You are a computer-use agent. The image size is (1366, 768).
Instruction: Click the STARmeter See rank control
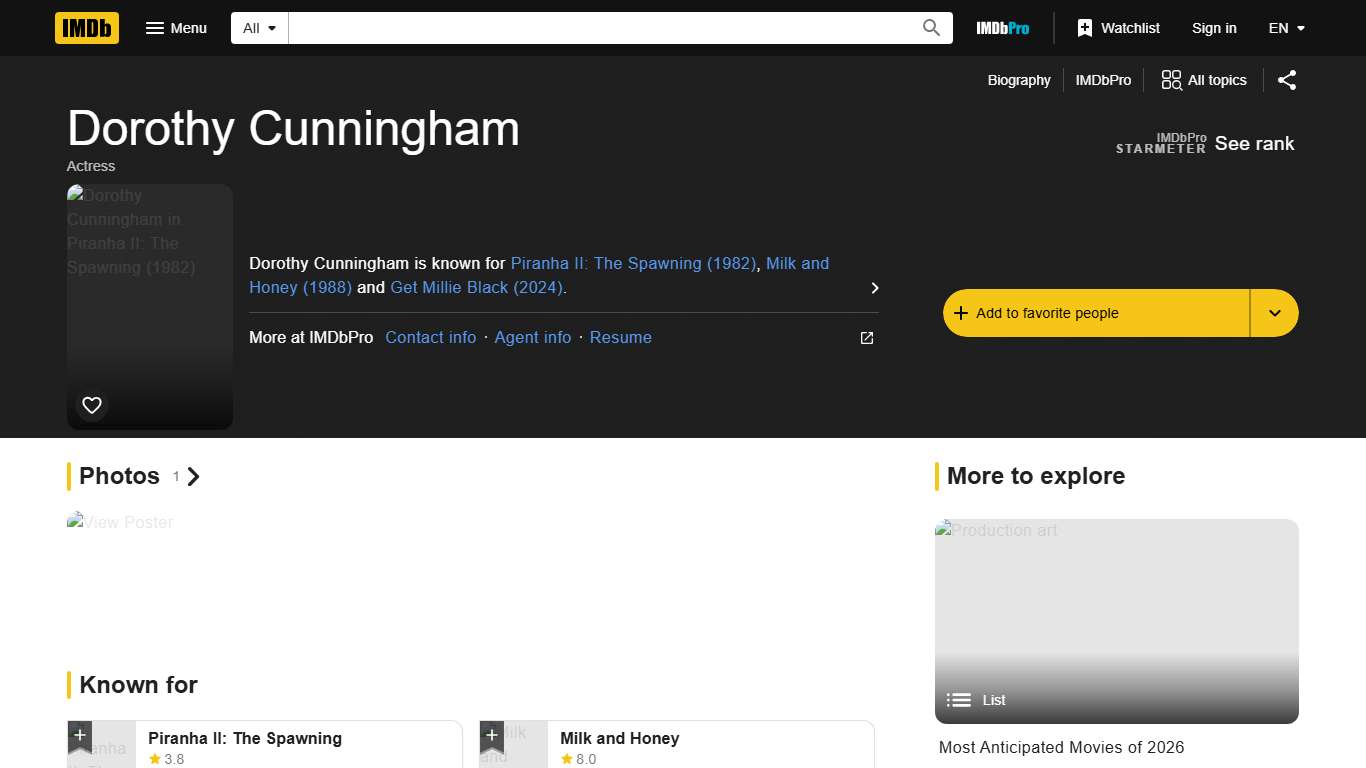click(x=1254, y=144)
